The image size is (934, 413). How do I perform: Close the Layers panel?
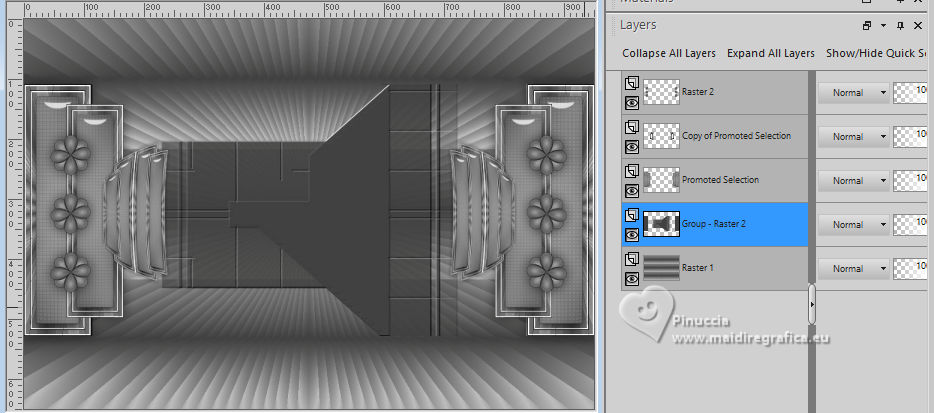pos(920,26)
